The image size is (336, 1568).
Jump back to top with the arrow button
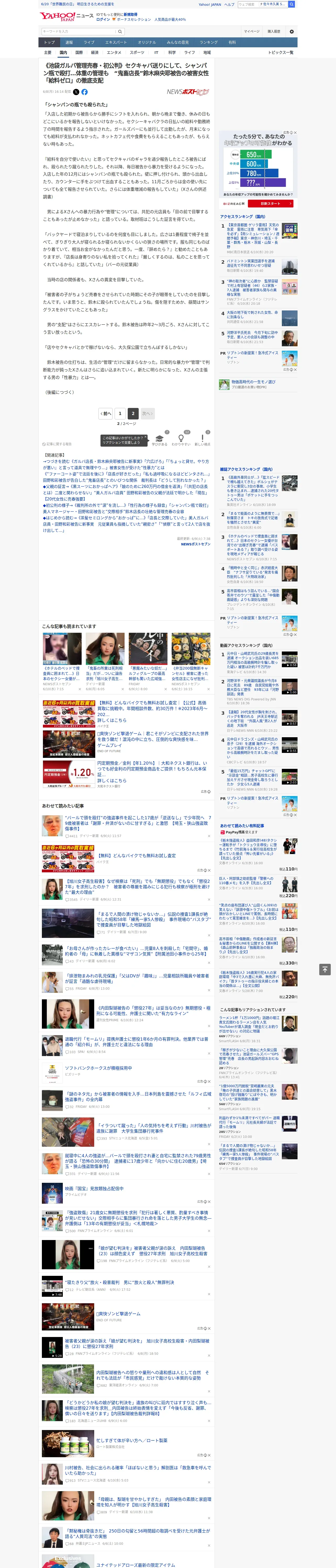[325, 969]
